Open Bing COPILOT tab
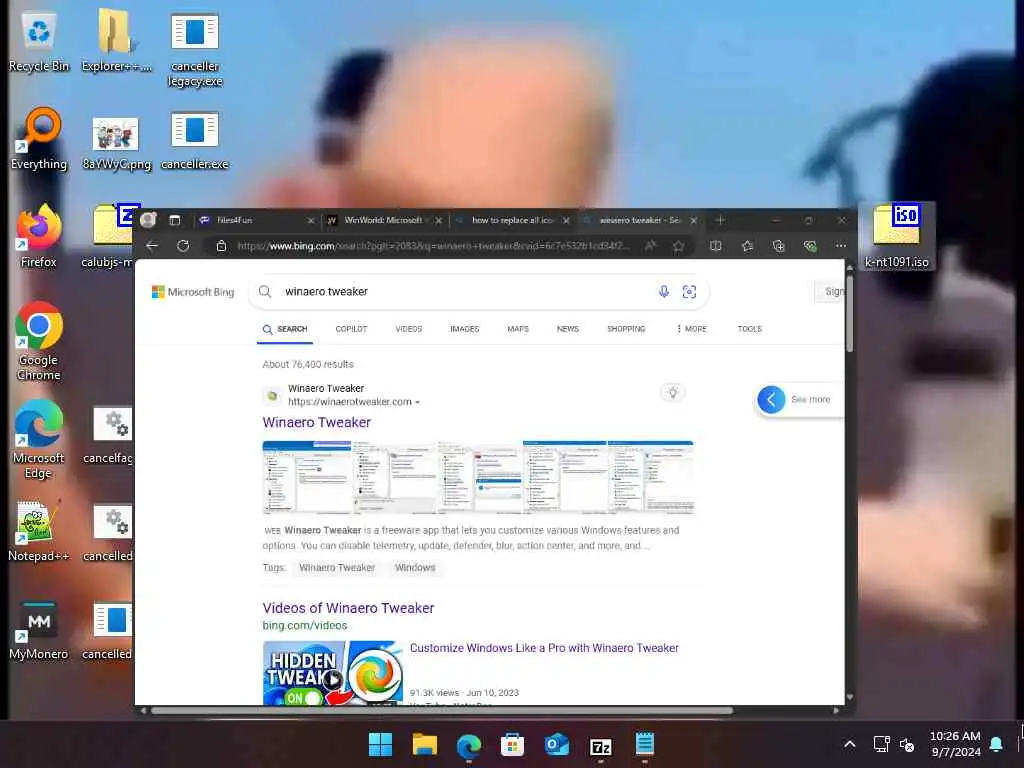The height and width of the screenshot is (768, 1024). point(351,329)
